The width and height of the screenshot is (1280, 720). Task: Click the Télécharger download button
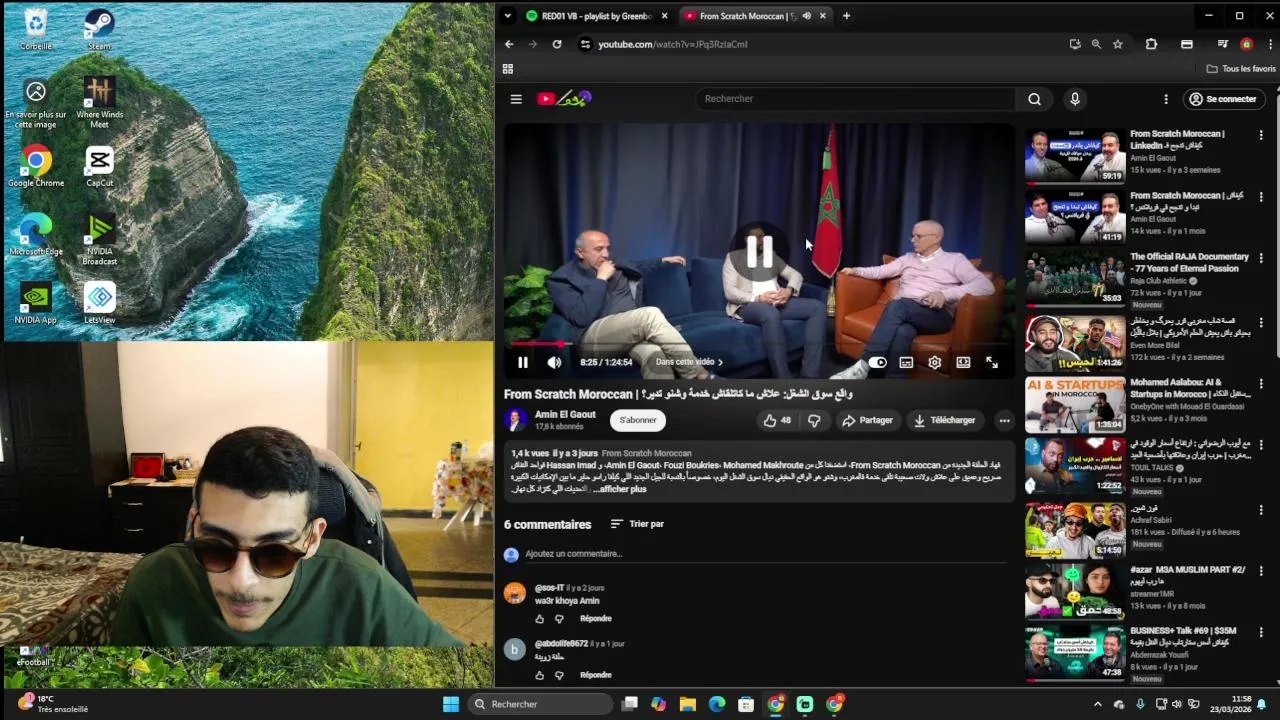click(x=945, y=421)
